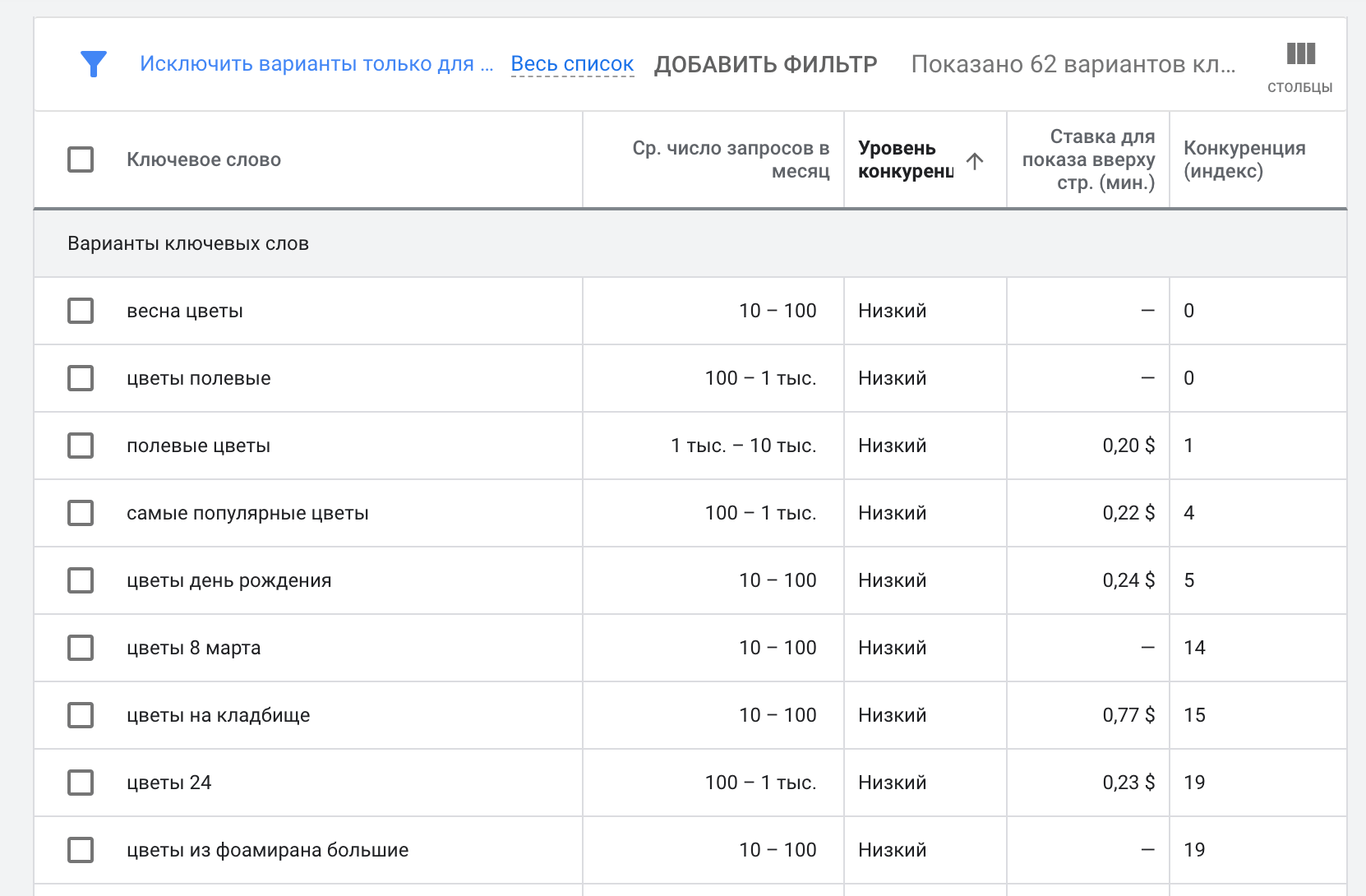Image resolution: width=1366 pixels, height=896 pixels.
Task: Select the keyword row 'цветы из фоамирана большие'
Action: (80, 850)
